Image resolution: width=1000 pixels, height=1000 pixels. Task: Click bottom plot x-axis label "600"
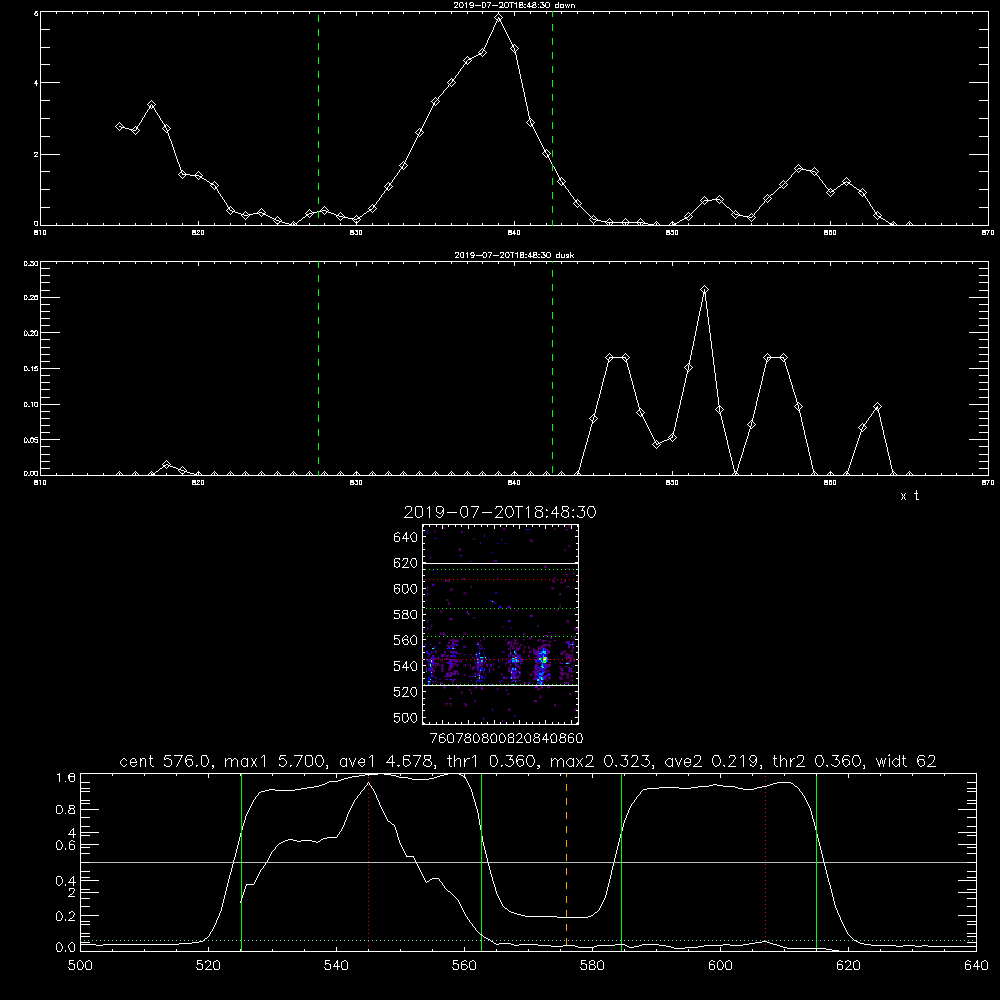[720, 966]
